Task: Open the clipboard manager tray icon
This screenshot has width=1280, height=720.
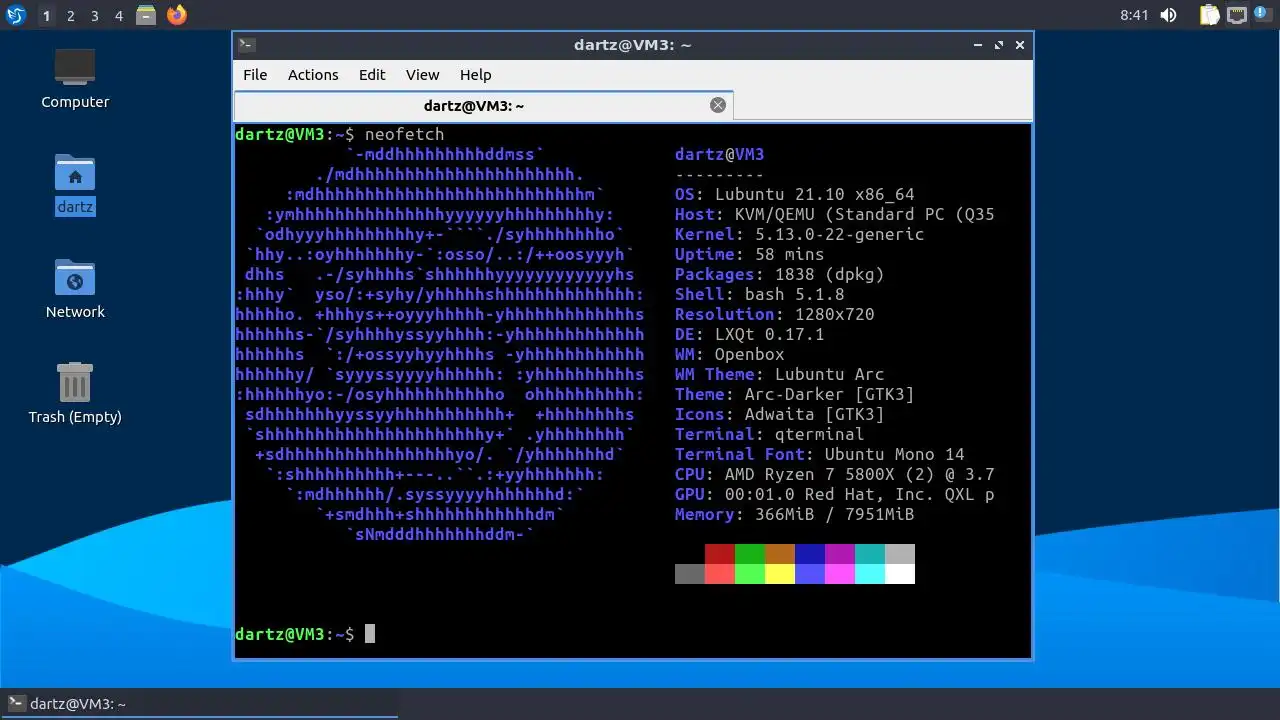Action: click(1210, 15)
